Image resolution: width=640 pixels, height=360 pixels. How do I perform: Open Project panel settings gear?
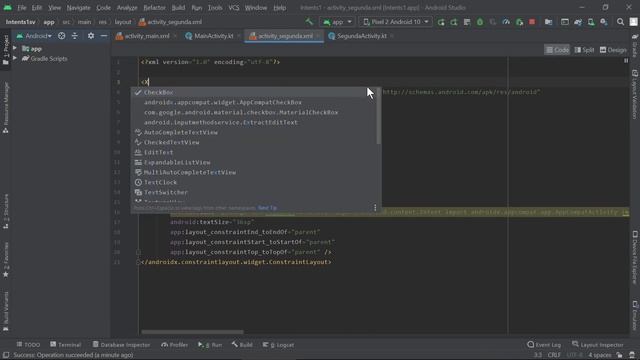[x=91, y=36]
